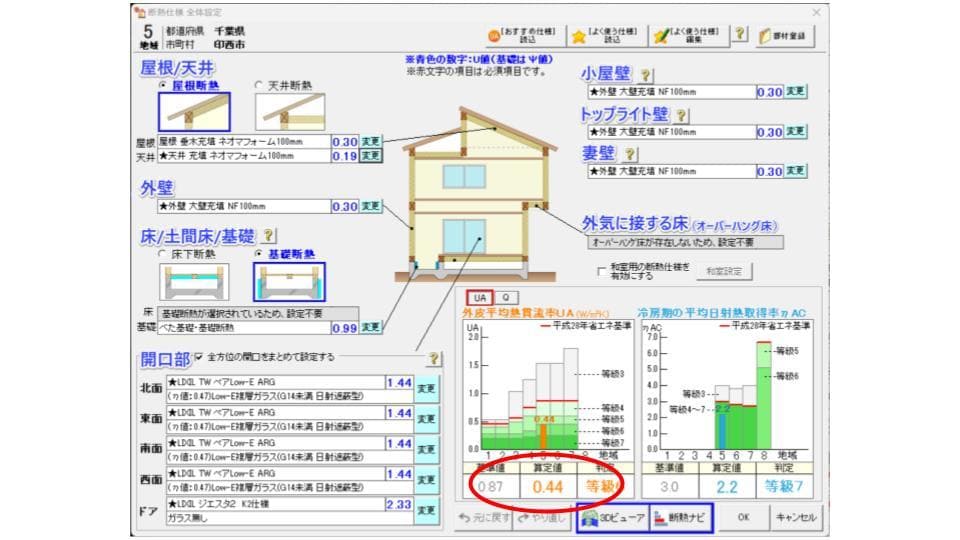This screenshot has width=960, height=540.
Task: Select 屋根断熱 radio button
Action: (163, 85)
